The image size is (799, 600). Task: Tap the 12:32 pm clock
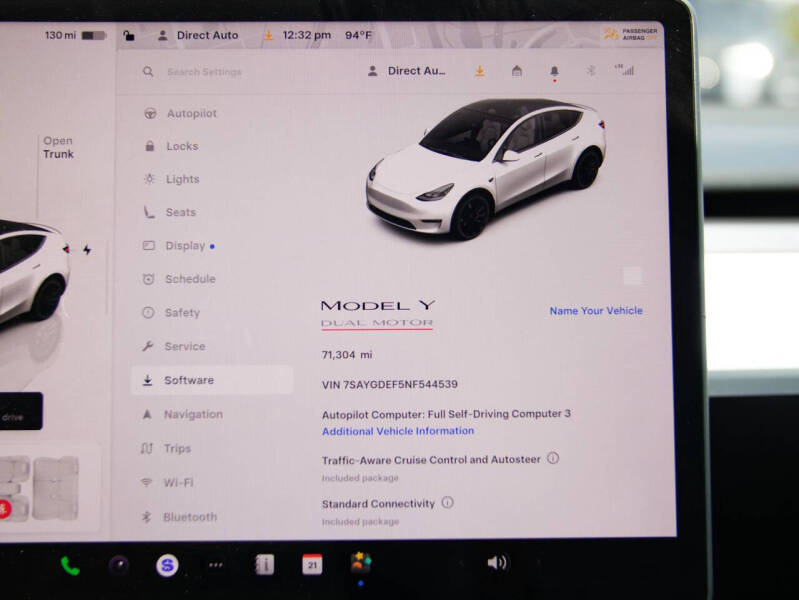pyautogui.click(x=306, y=35)
